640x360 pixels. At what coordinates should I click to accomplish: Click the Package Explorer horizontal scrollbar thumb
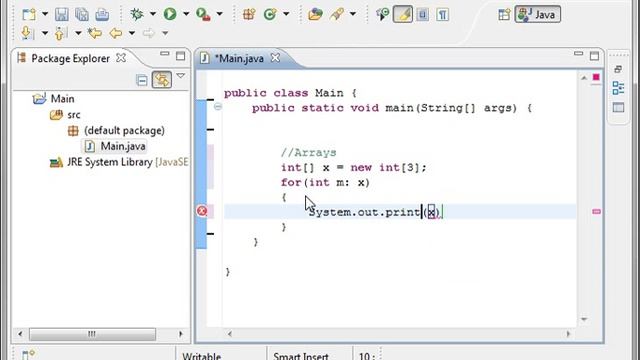pyautogui.click(x=92, y=334)
